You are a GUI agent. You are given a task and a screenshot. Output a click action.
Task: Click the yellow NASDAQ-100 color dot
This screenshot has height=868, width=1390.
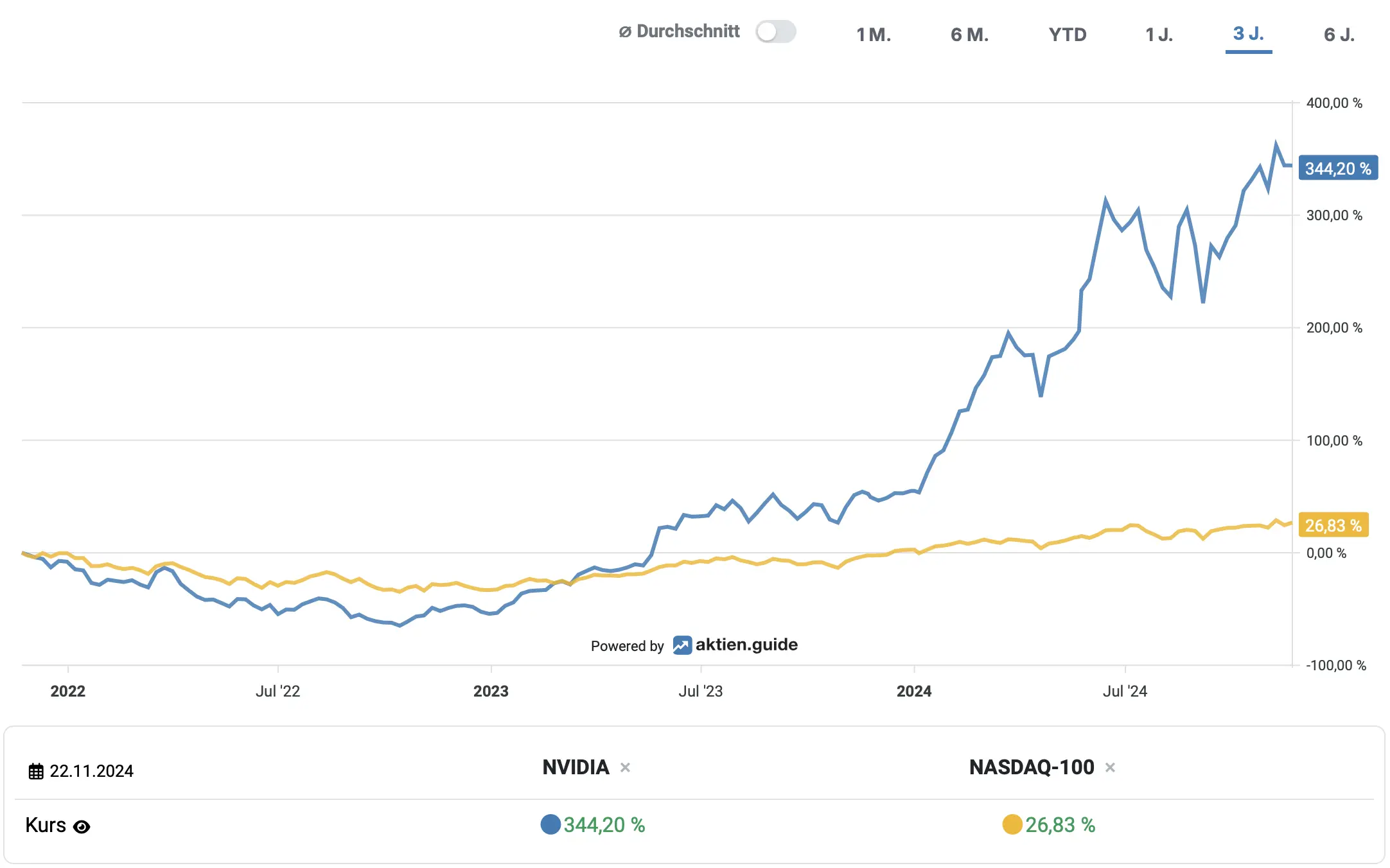1012,824
